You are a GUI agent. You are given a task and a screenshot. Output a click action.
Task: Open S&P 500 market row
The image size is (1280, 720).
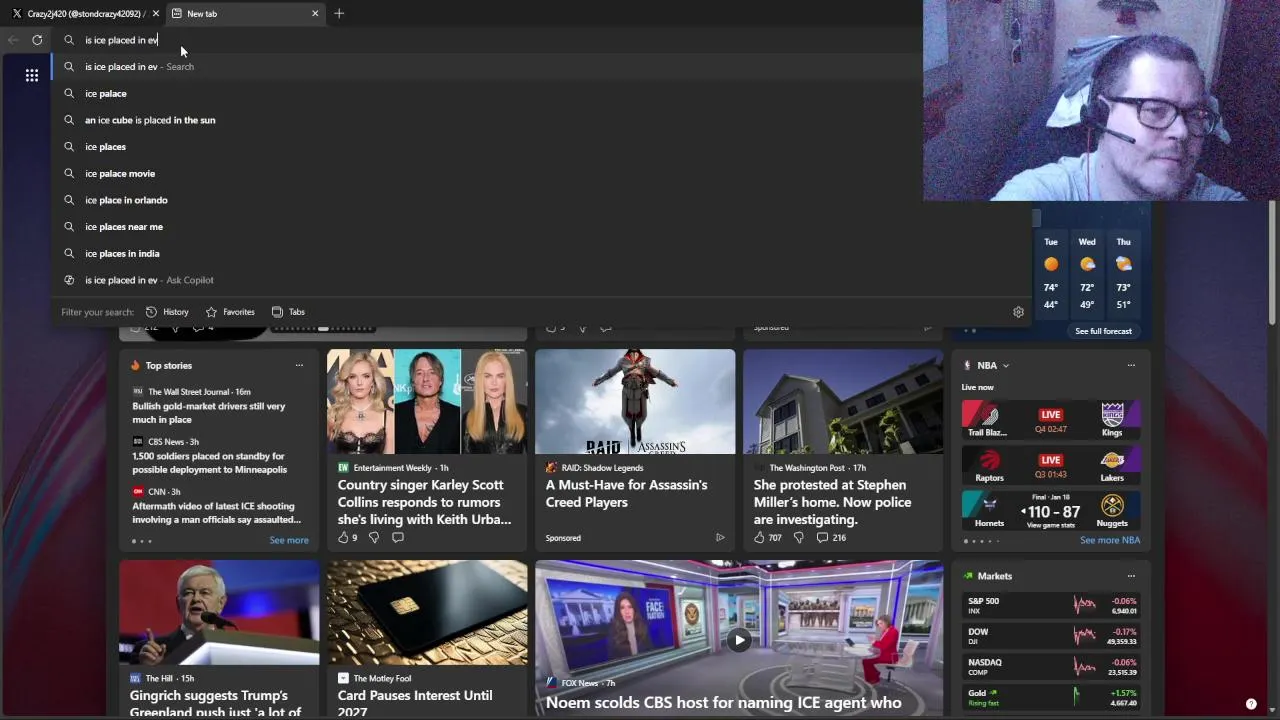tap(1051, 605)
